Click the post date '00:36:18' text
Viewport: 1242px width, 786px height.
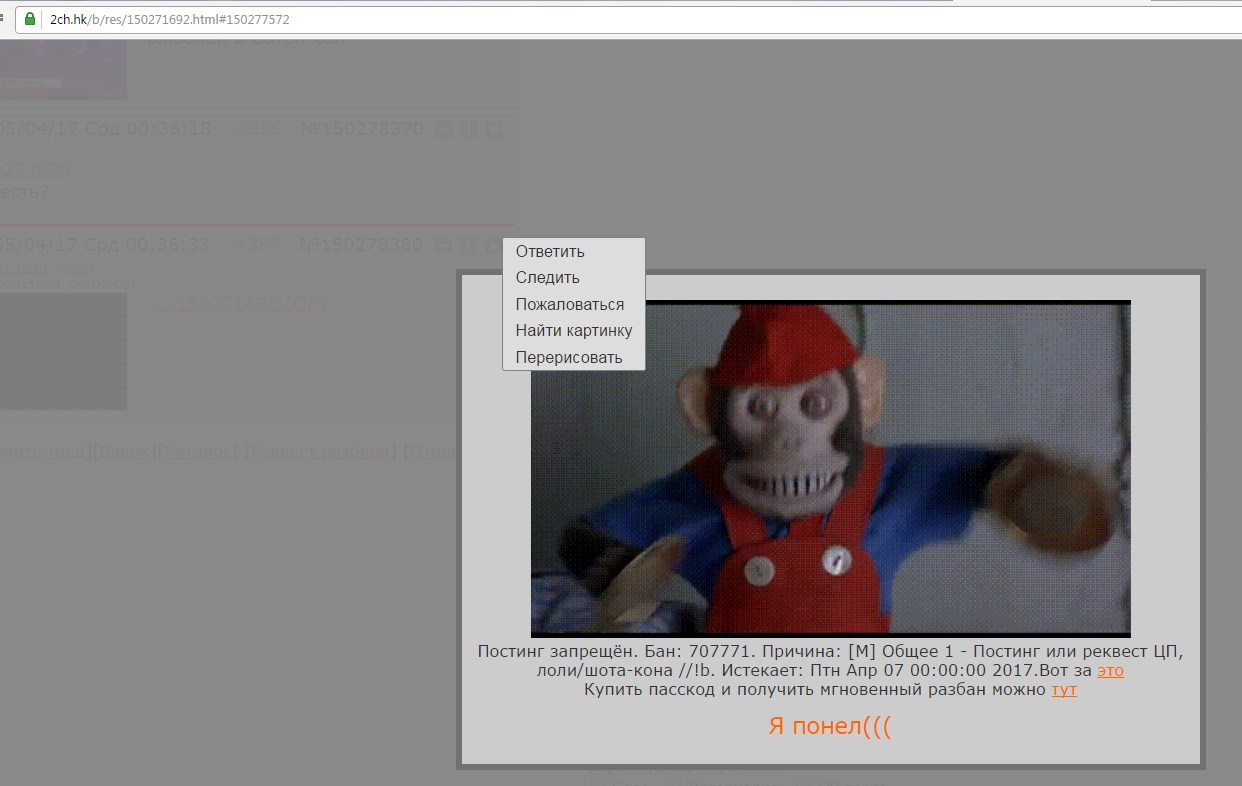pos(168,129)
